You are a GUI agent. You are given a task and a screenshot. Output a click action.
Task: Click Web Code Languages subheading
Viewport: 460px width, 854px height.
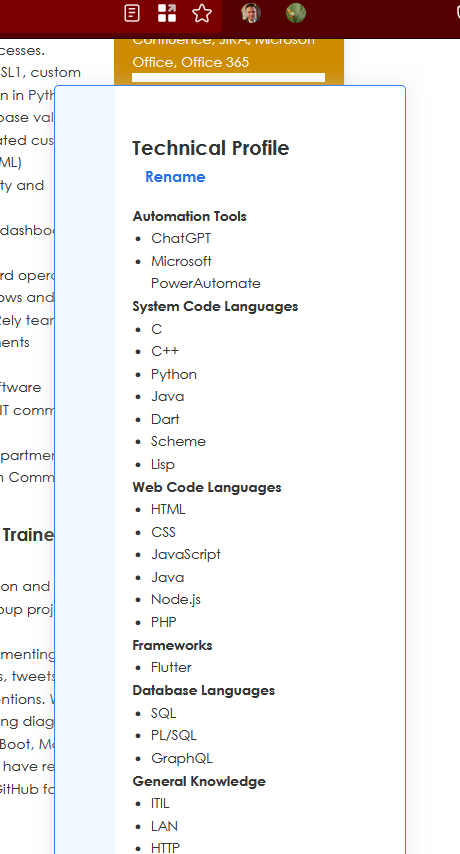207,487
